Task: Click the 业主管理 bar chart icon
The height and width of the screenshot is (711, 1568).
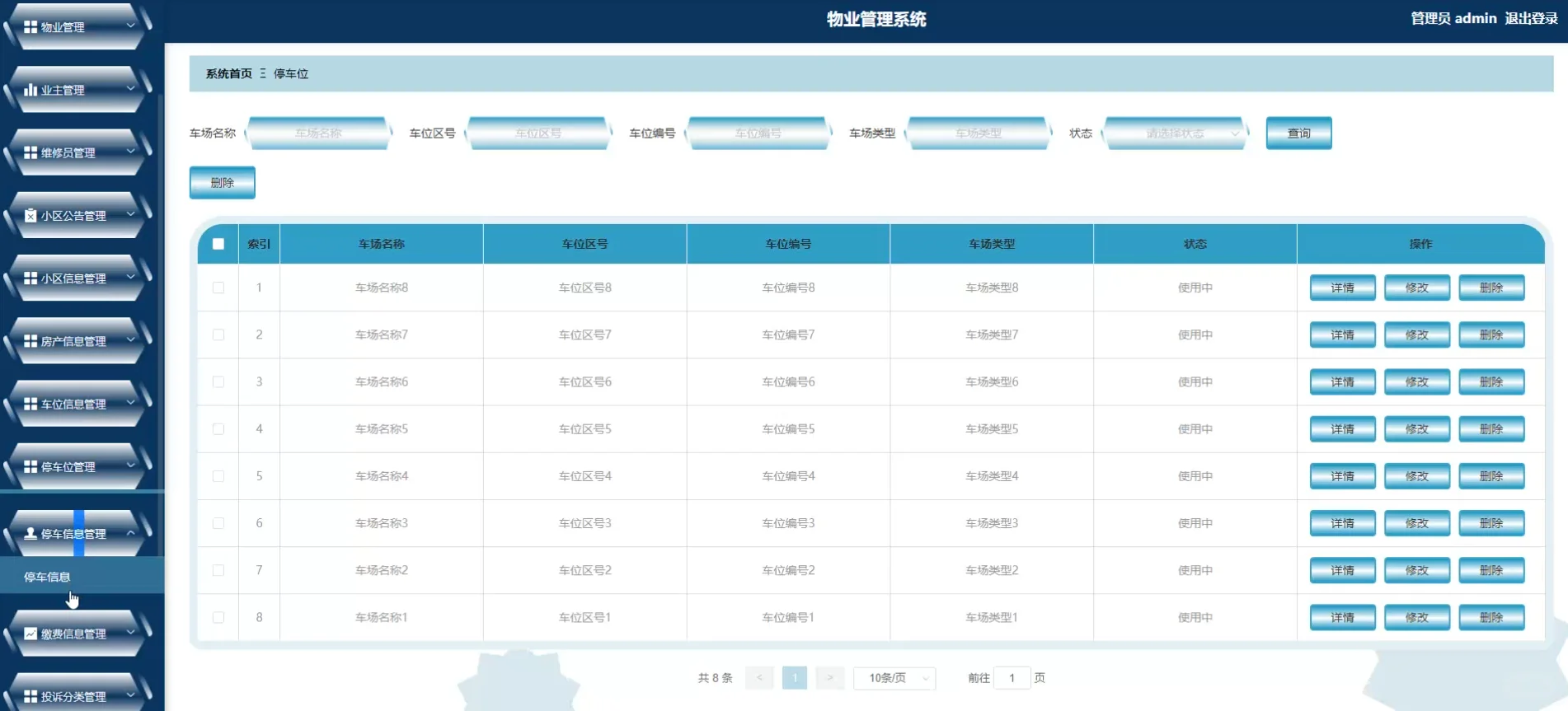Action: [31, 90]
